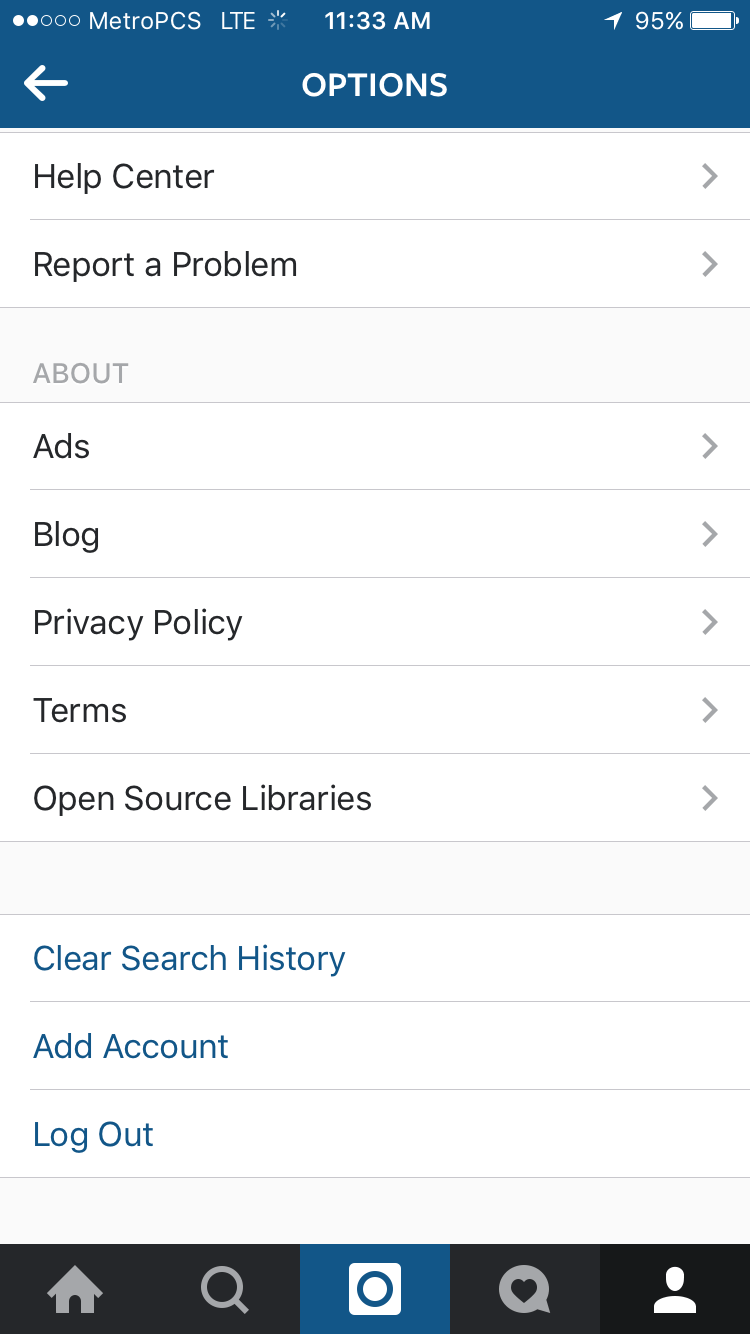Open the Terms entry

click(80, 711)
